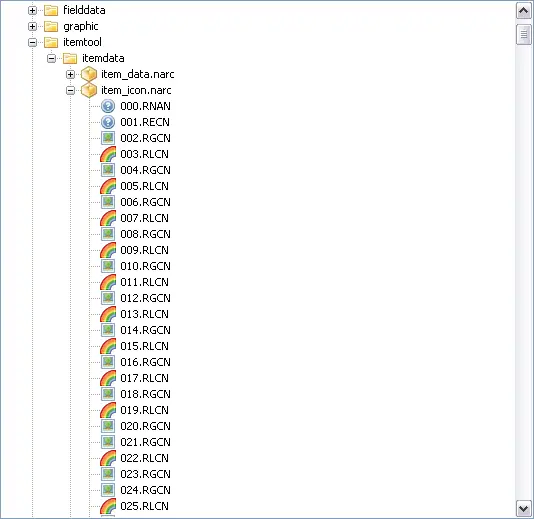Image resolution: width=534 pixels, height=519 pixels.
Task: Click the package icon of item_data.narc
Action: [x=89, y=74]
